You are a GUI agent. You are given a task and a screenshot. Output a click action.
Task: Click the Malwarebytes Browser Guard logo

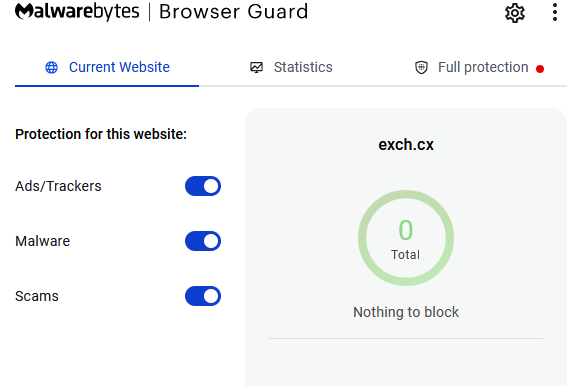(x=161, y=11)
